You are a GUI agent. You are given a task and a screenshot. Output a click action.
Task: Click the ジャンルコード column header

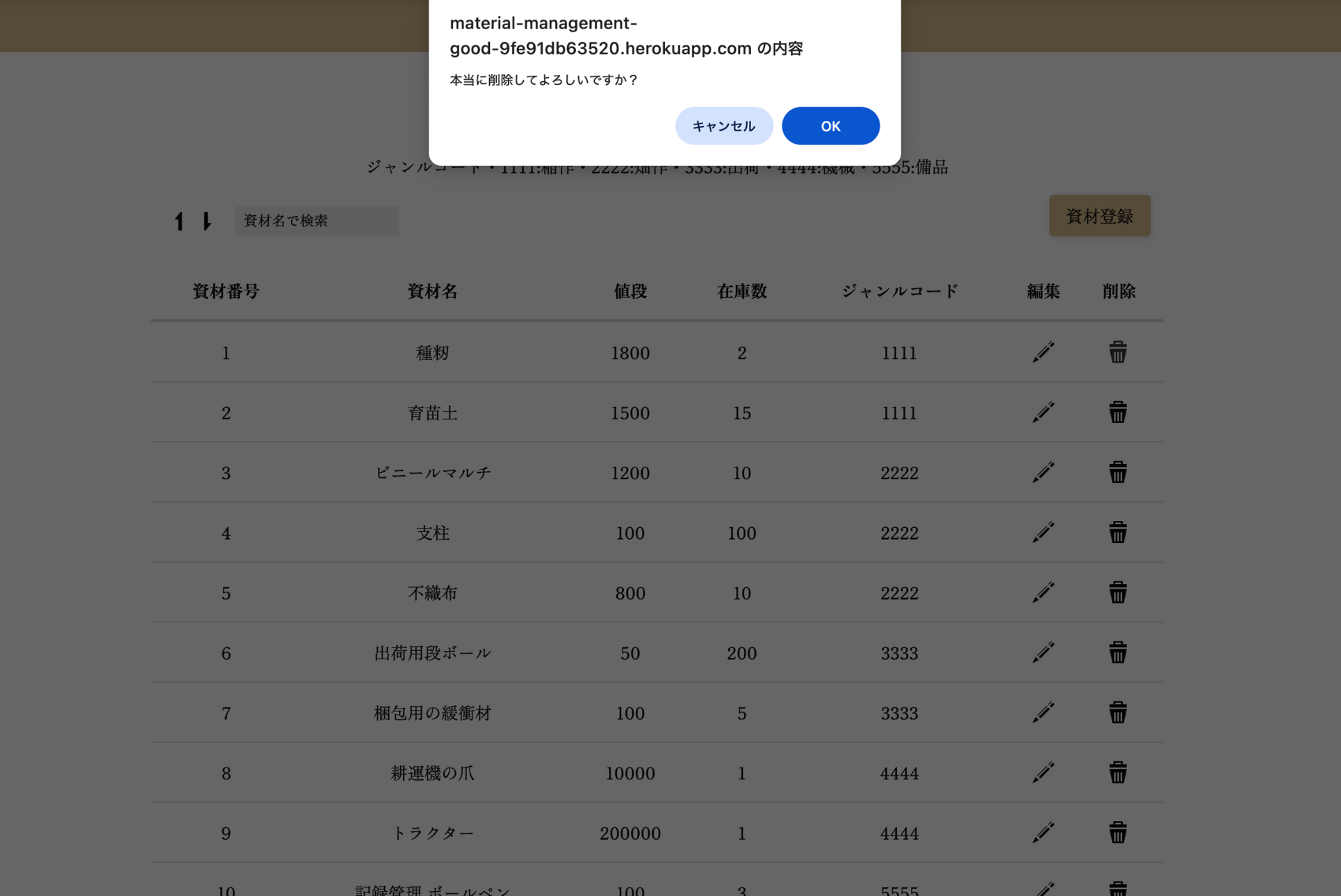tap(899, 291)
